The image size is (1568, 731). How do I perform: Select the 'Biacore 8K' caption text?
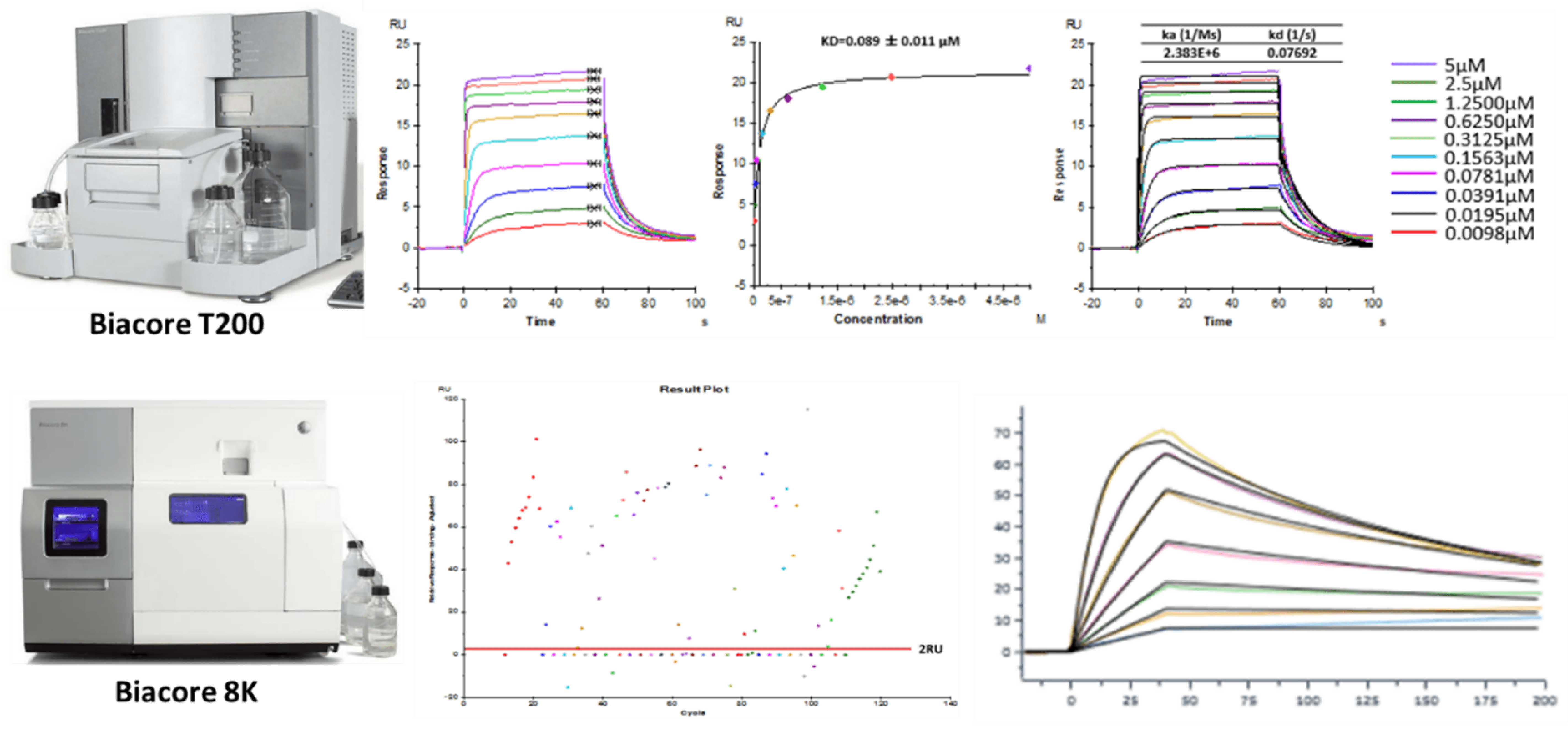coord(186,692)
